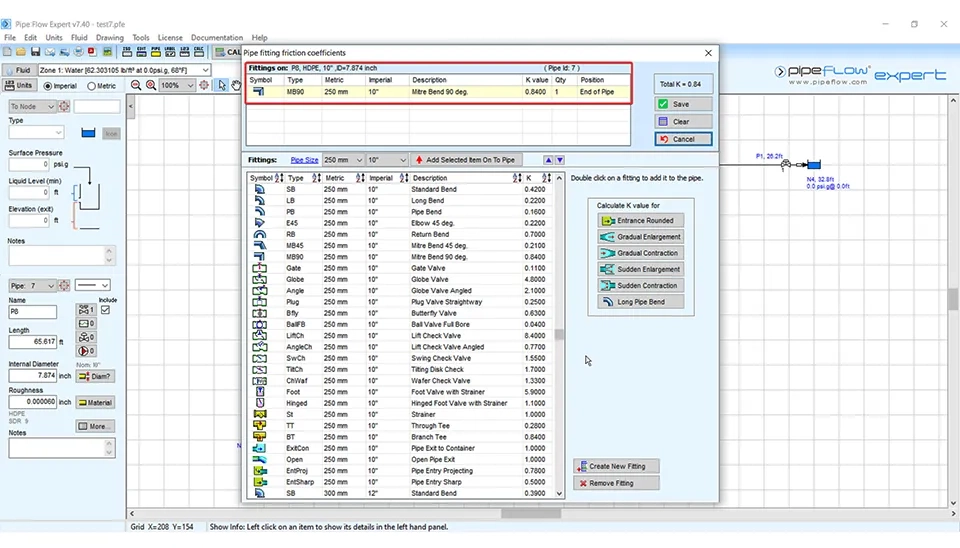Open the Drawing menu
Screen dimensions: 960x548
(x=110, y=38)
